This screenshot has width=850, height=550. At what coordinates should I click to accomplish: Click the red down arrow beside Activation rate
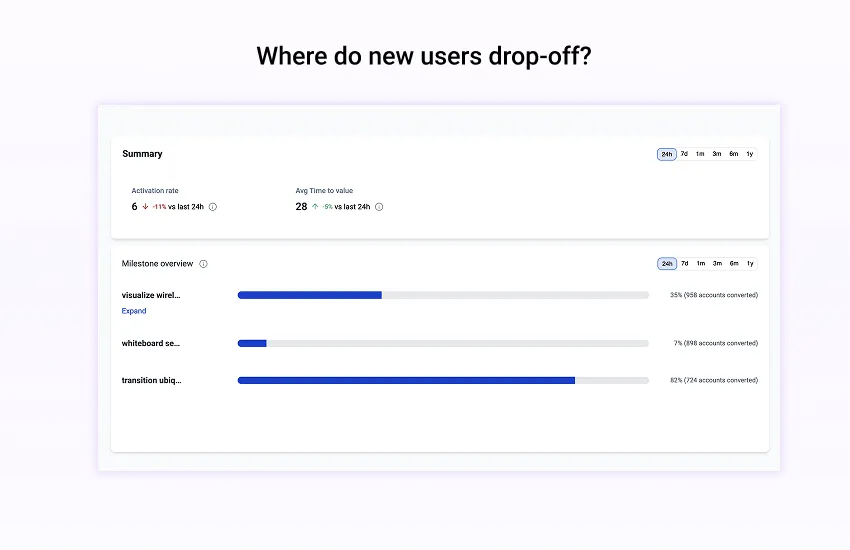[145, 206]
